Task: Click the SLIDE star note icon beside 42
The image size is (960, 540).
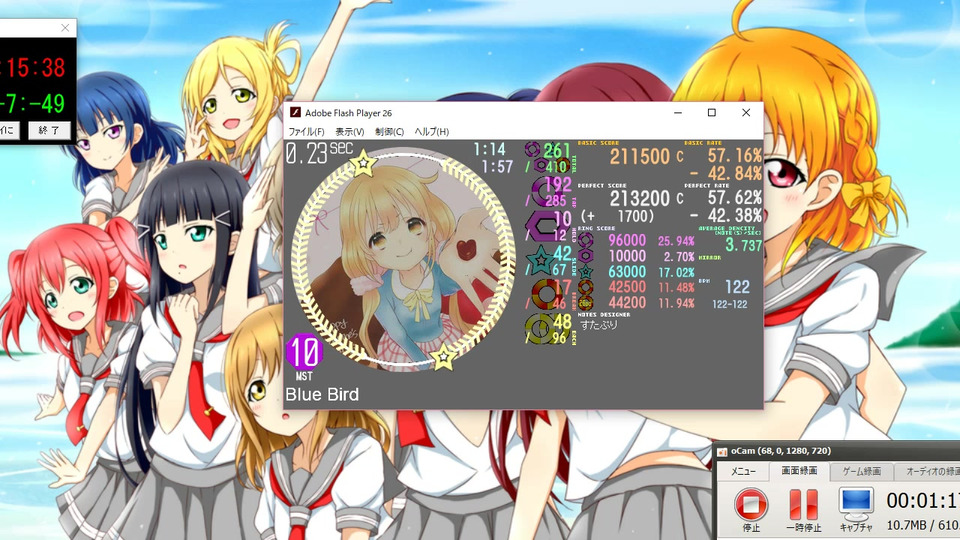Action: [x=541, y=260]
